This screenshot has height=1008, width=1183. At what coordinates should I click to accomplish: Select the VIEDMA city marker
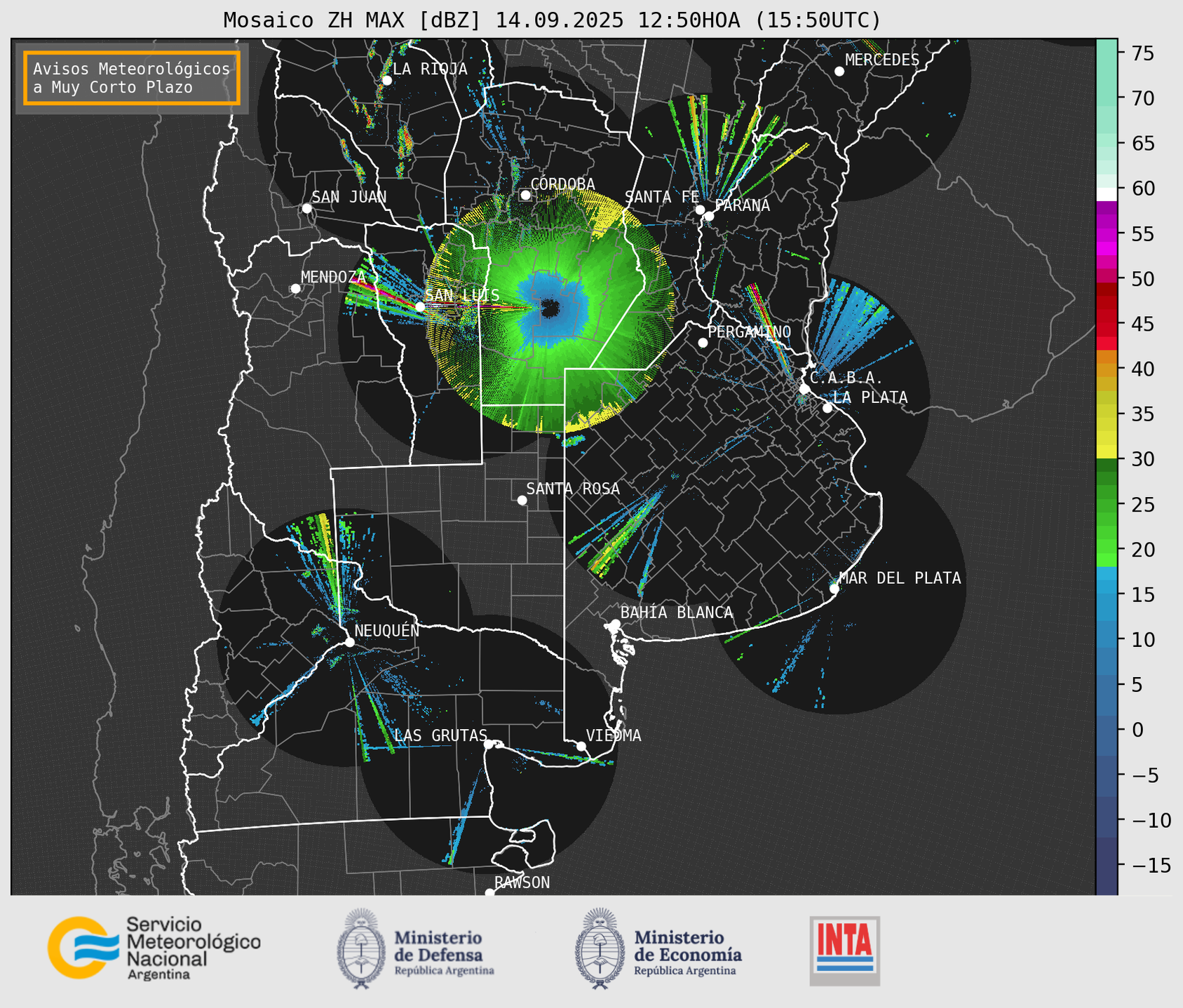point(581,746)
